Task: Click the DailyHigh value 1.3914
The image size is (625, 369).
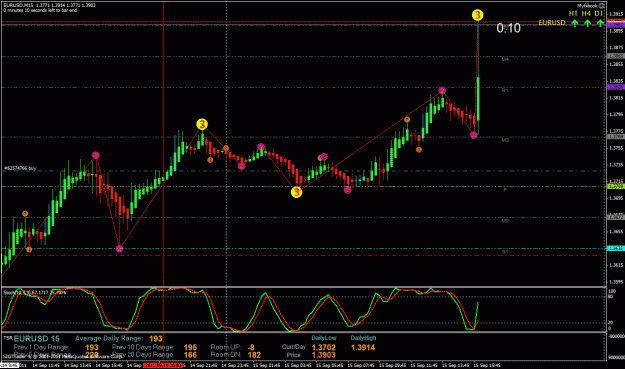Action: tap(363, 347)
